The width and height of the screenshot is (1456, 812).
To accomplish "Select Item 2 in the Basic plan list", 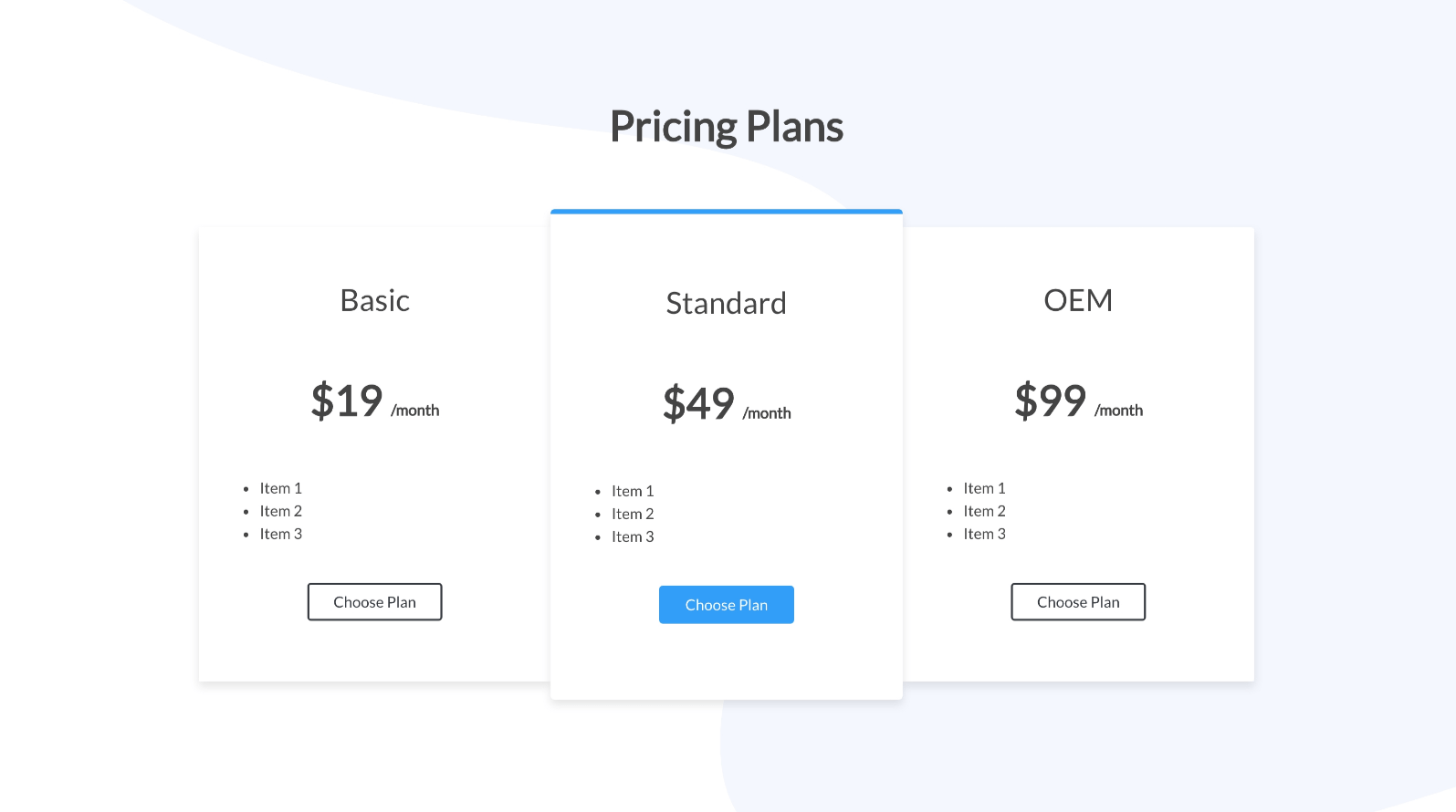I will click(280, 511).
